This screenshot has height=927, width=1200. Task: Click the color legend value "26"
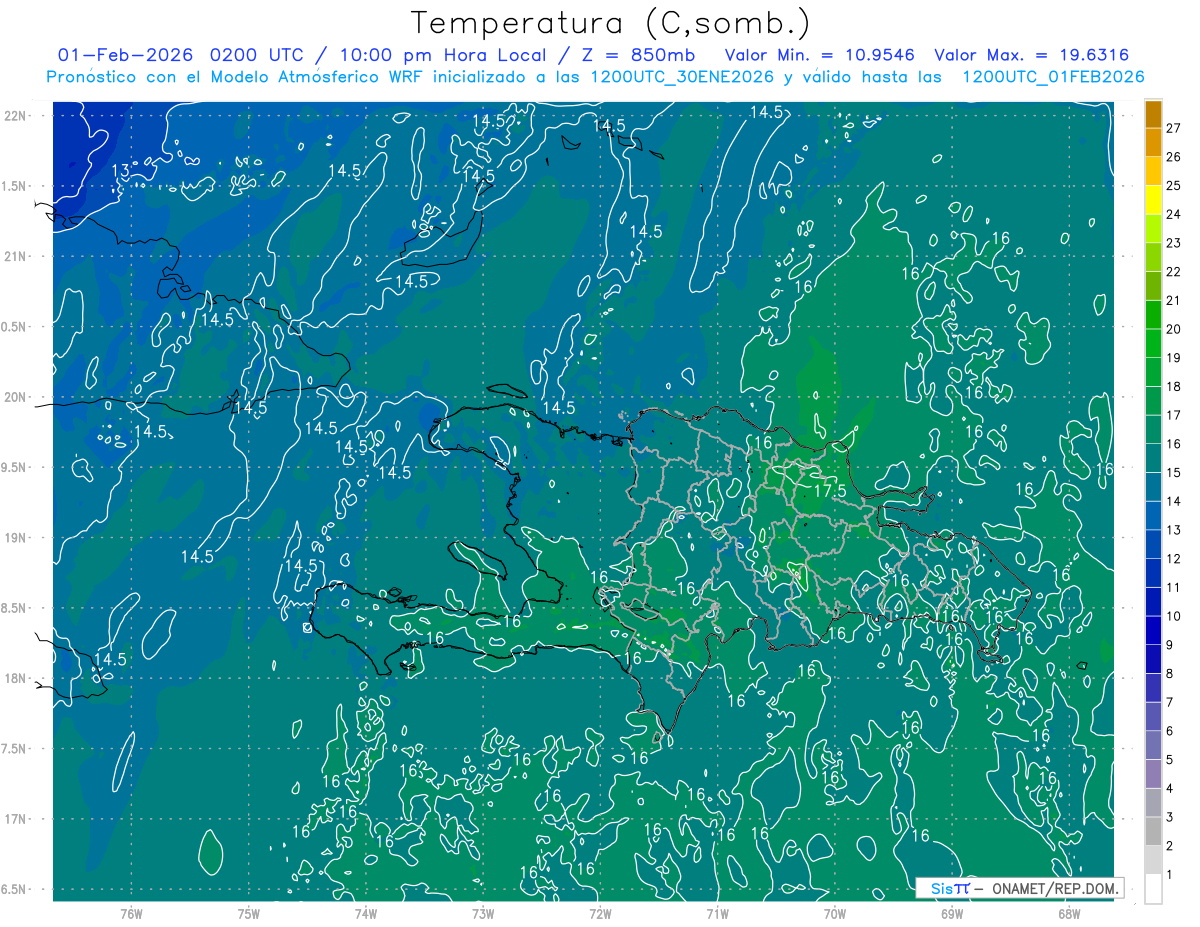coord(1173,157)
